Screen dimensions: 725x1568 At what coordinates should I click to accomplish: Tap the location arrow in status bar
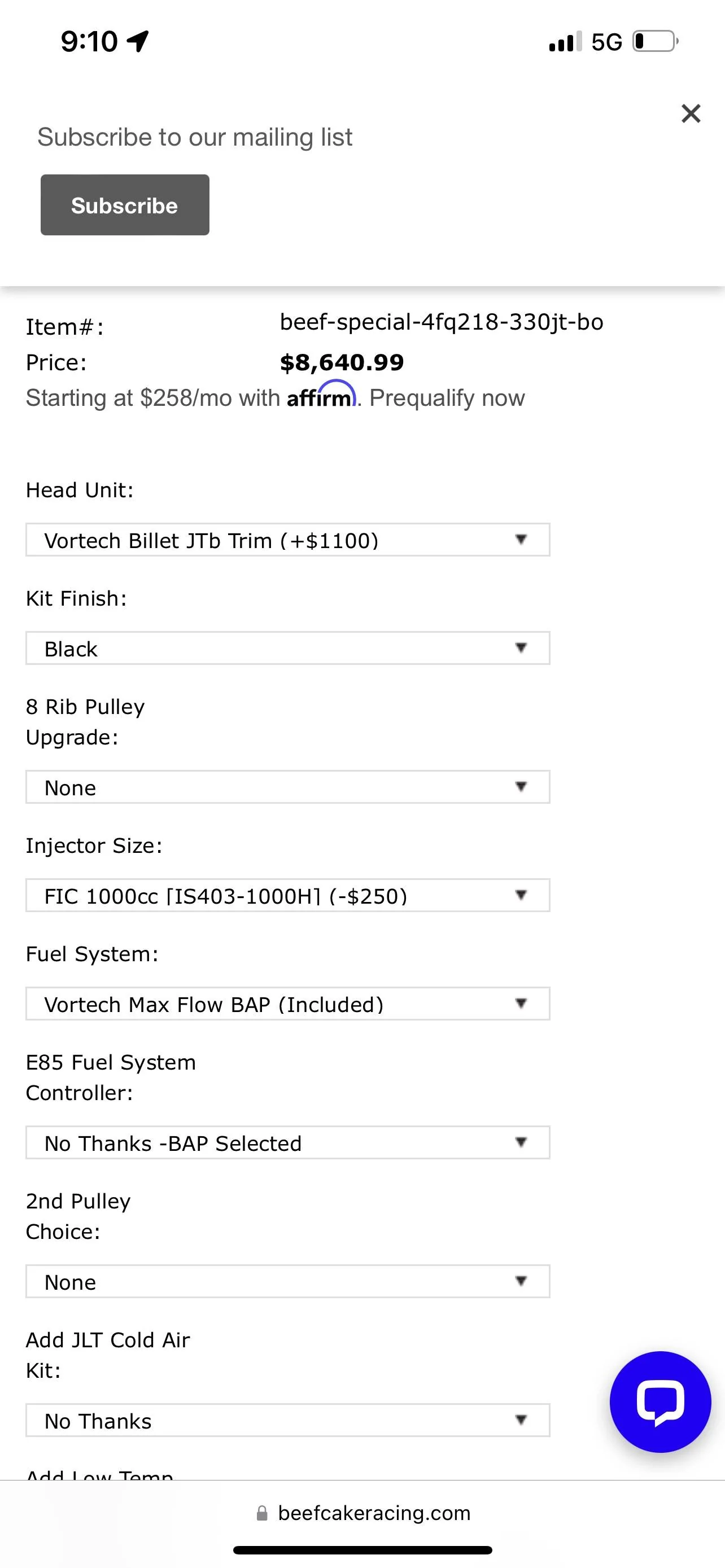point(138,41)
